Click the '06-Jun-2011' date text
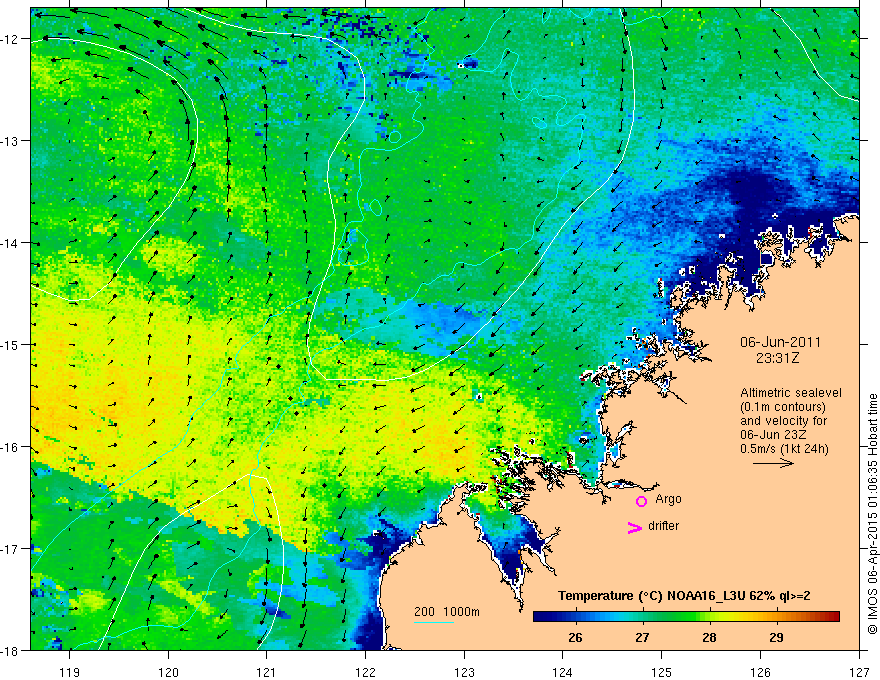 [780, 342]
